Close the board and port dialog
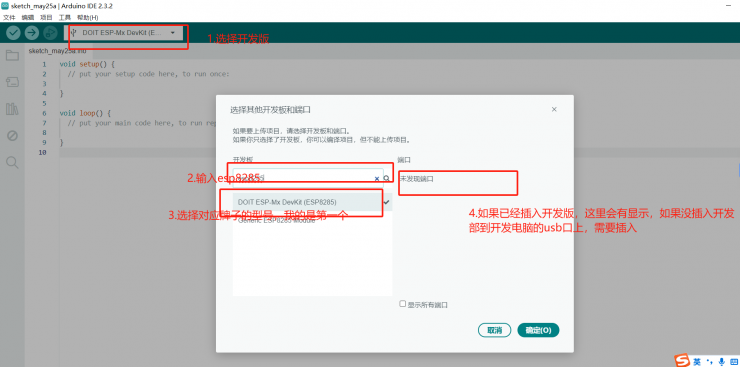The width and height of the screenshot is (740, 367). pyautogui.click(x=554, y=109)
